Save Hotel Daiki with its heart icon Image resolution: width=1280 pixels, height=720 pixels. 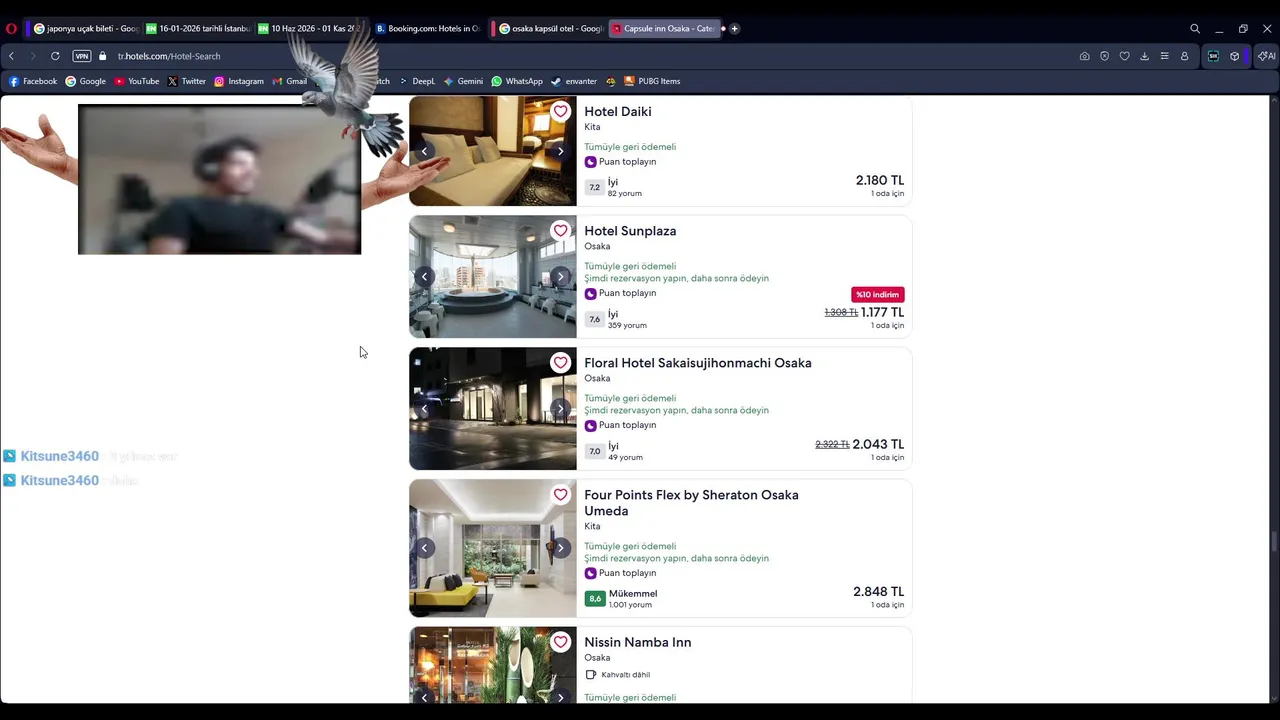point(560,111)
